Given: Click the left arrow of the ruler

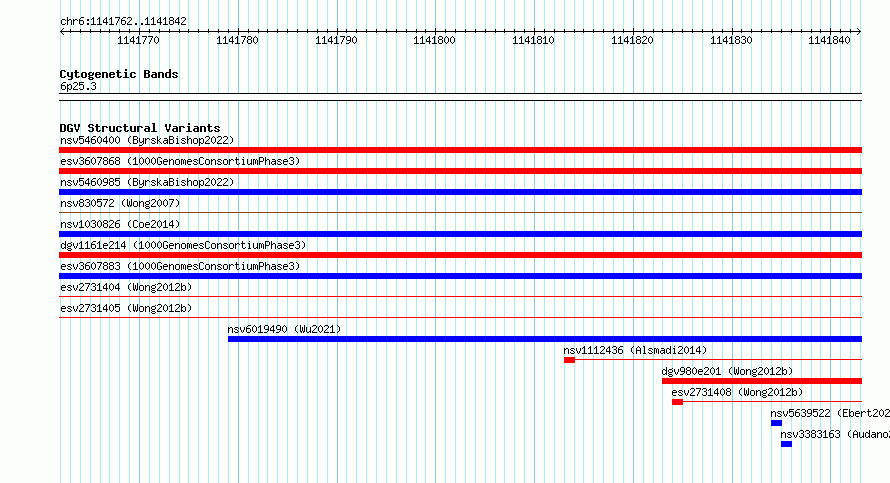Looking at the screenshot, I should (62, 32).
